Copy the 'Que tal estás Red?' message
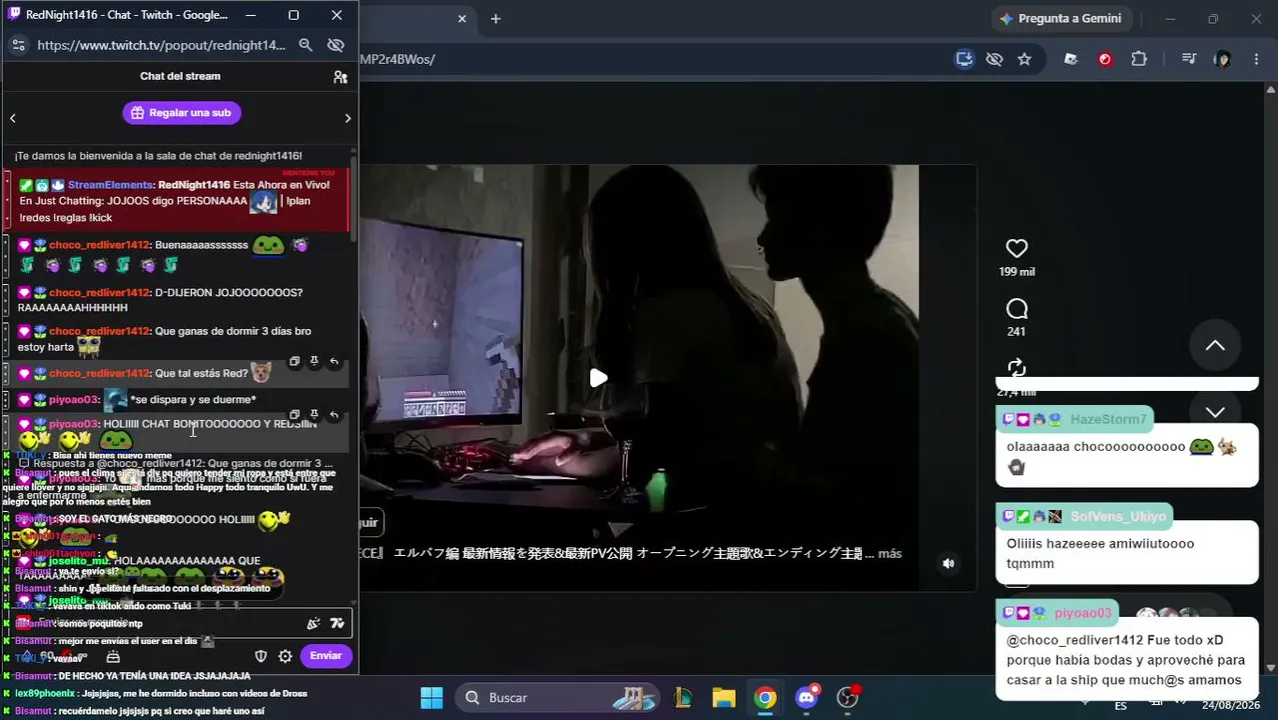1278x720 pixels. coord(294,362)
